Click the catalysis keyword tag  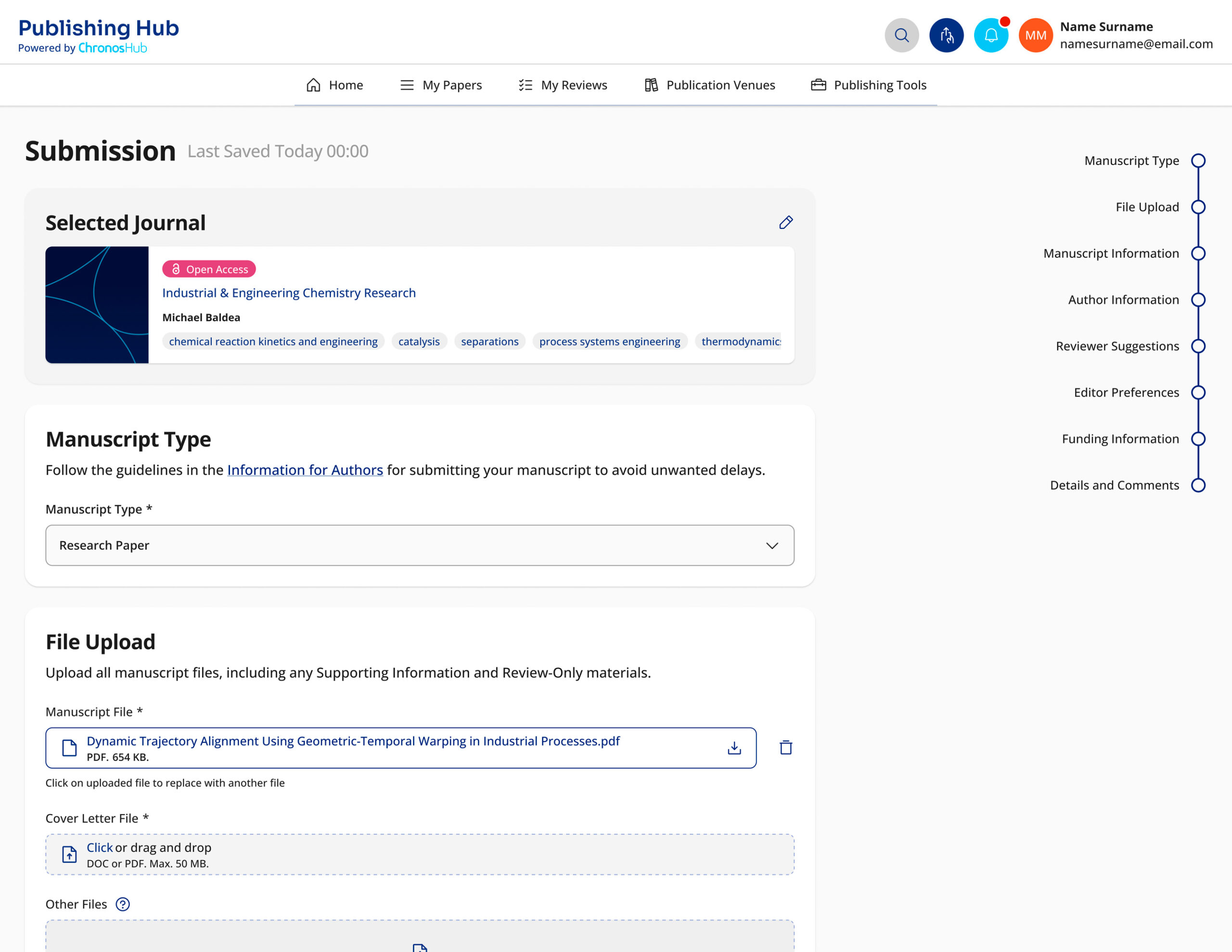click(x=419, y=341)
